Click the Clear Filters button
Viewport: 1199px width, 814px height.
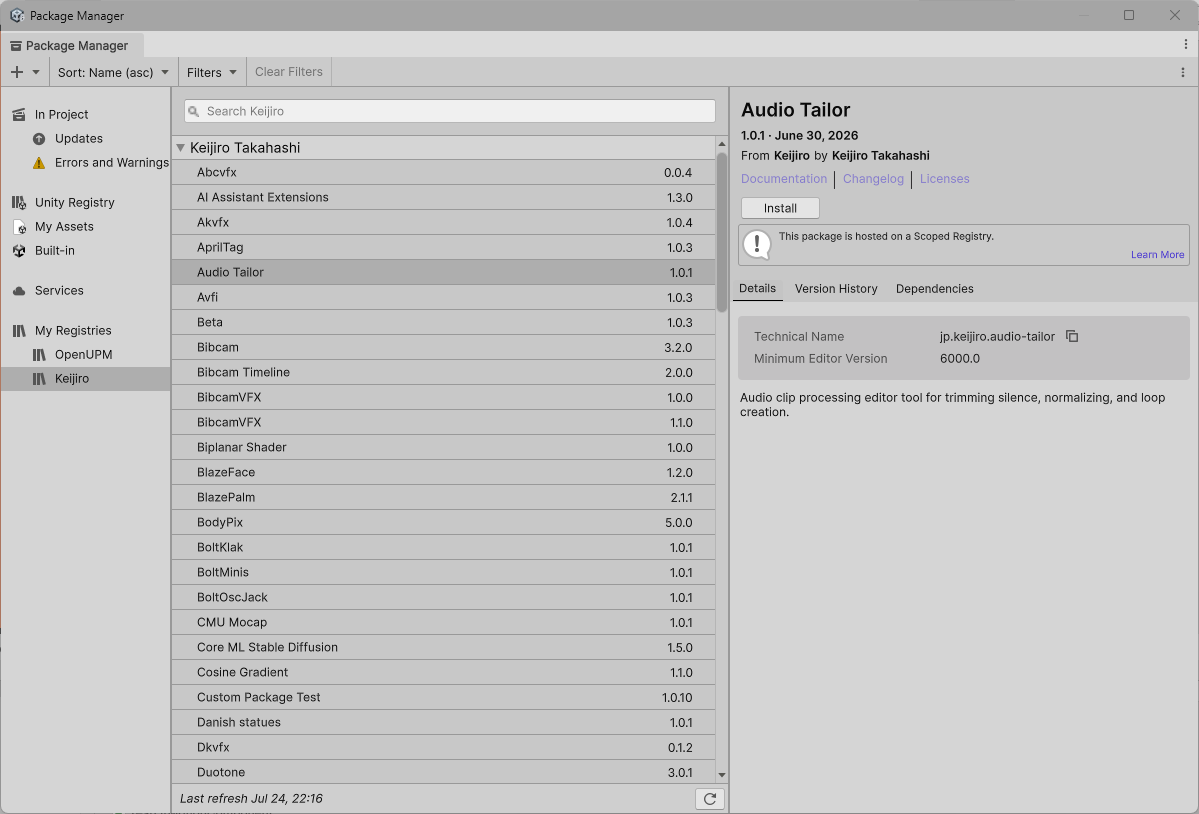click(x=288, y=72)
